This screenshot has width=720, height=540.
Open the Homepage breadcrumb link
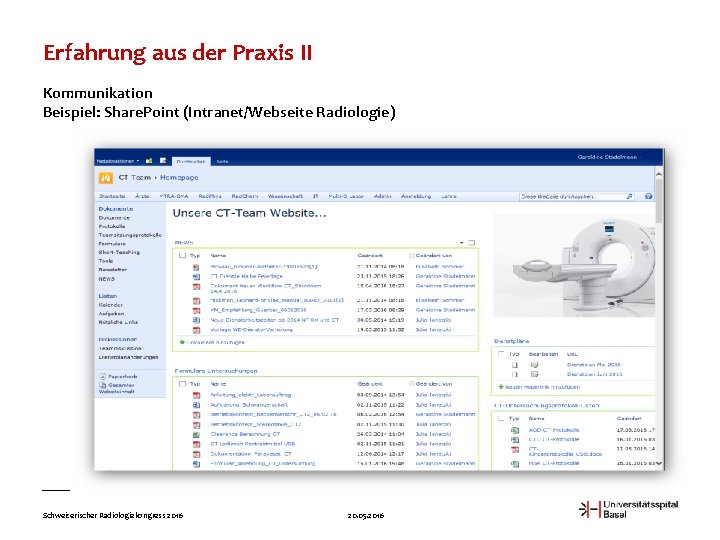pyautogui.click(x=179, y=178)
